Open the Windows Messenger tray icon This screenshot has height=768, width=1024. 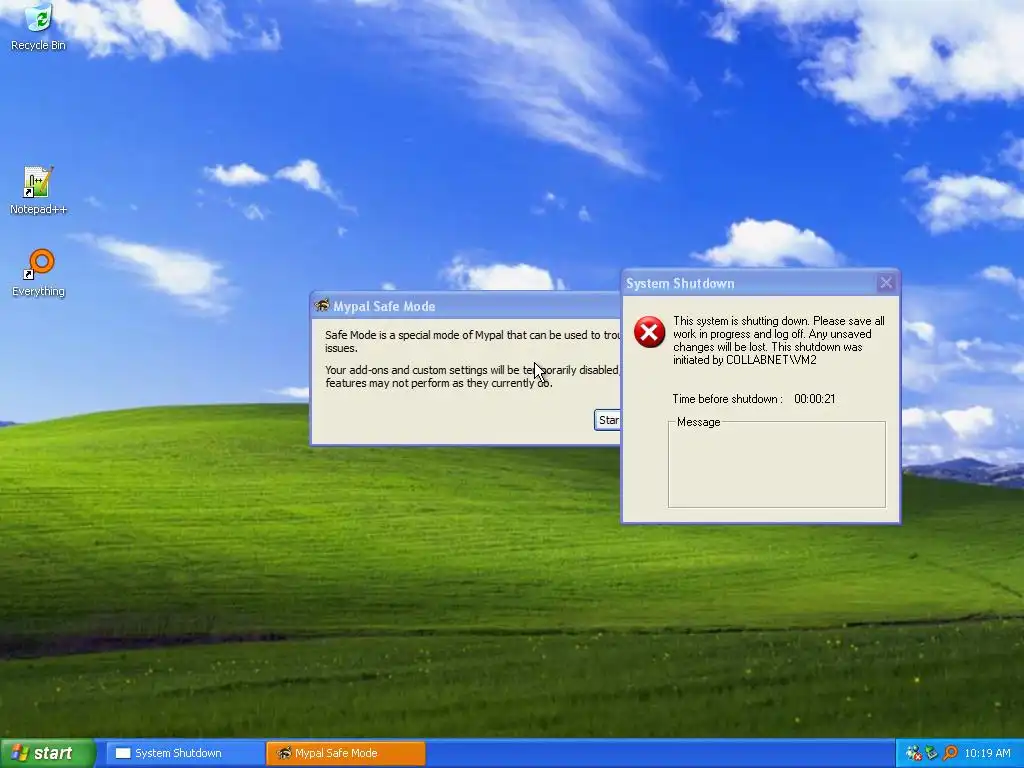(x=914, y=753)
